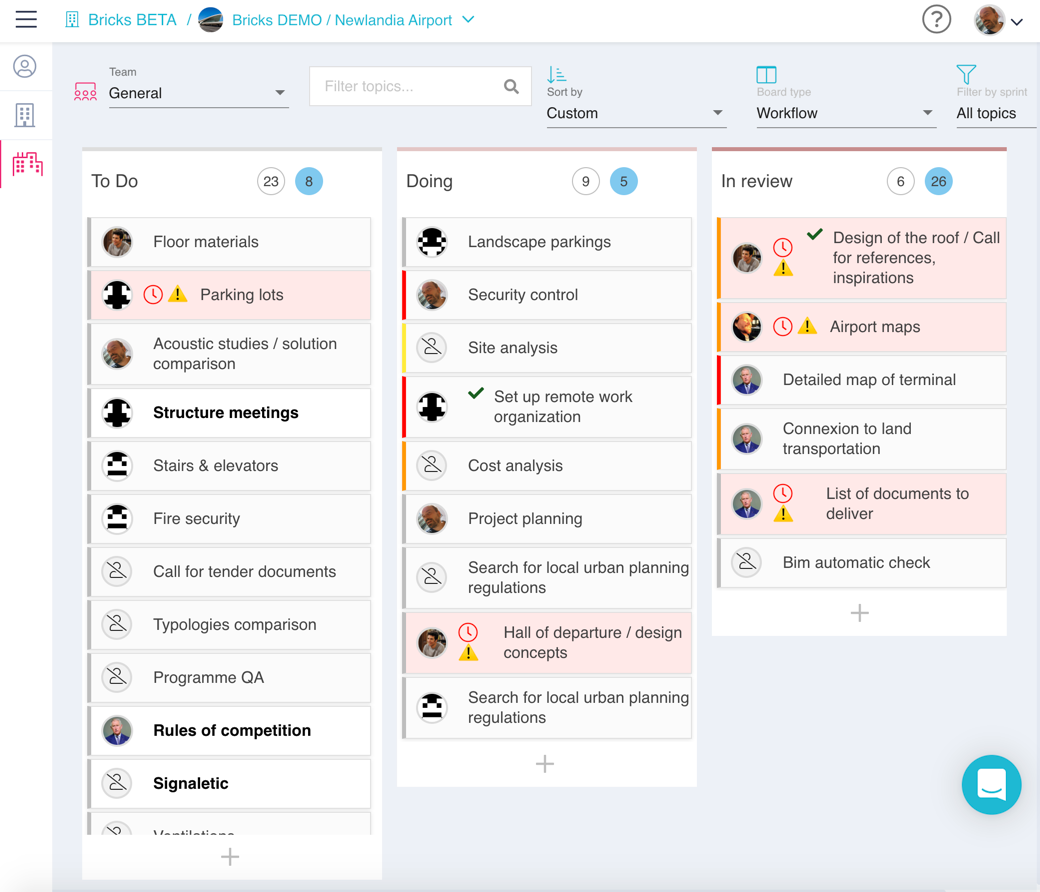Open the hamburger main menu

[26, 20]
